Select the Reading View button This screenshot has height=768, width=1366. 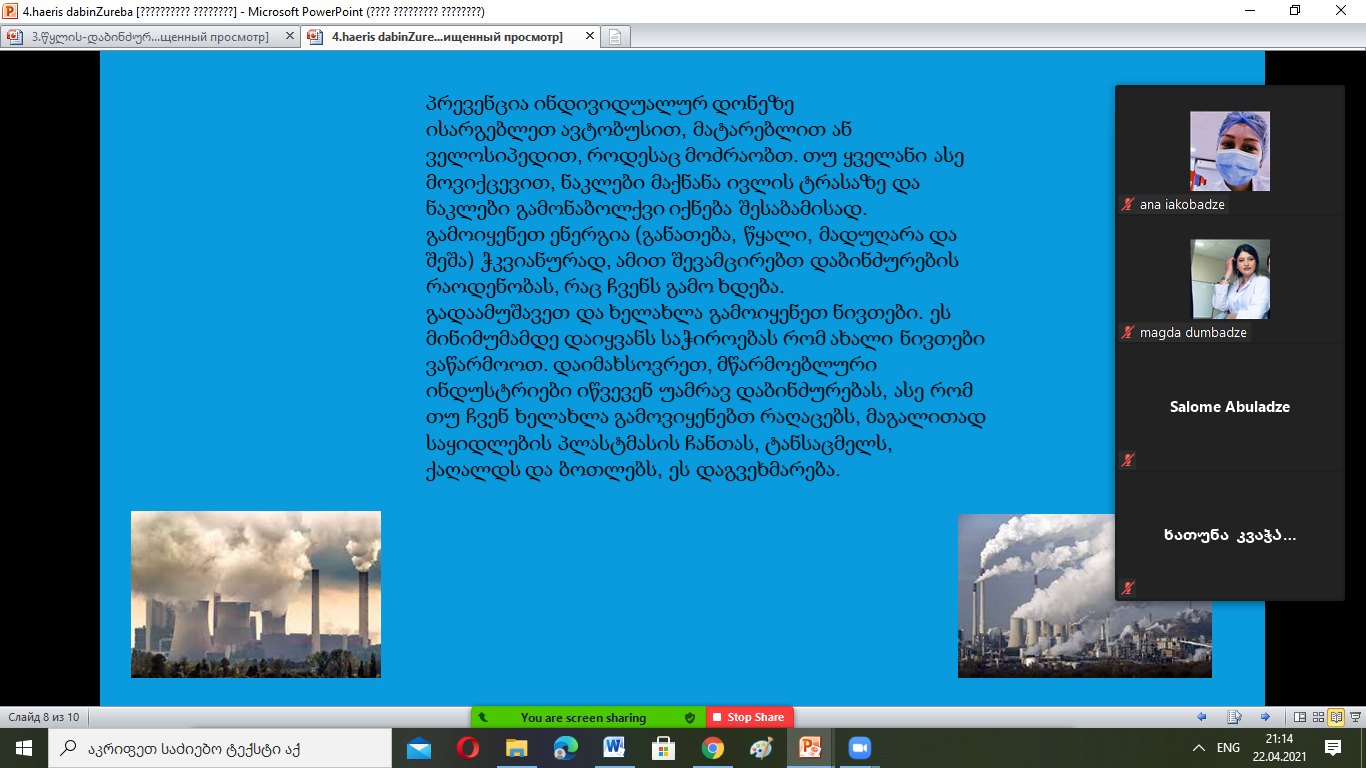[x=1336, y=717]
